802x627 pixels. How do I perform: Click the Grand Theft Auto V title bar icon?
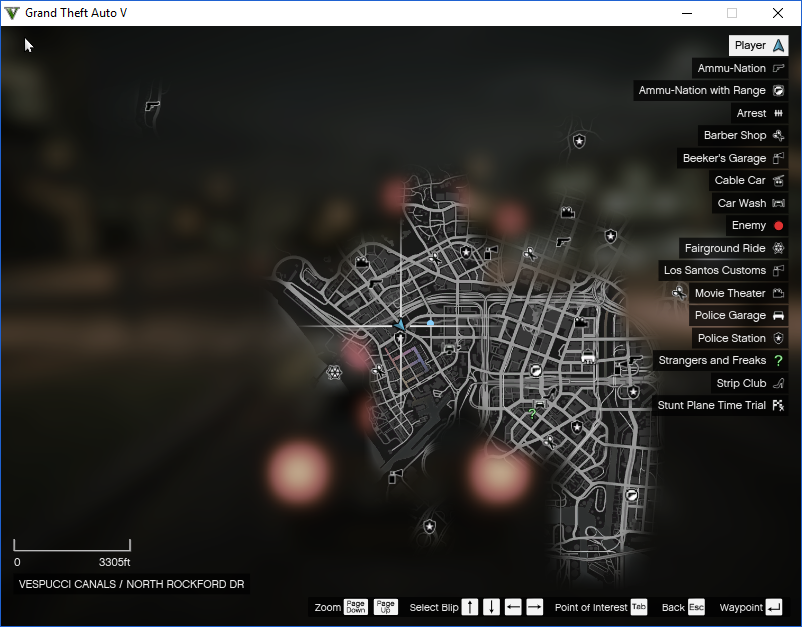(12, 13)
